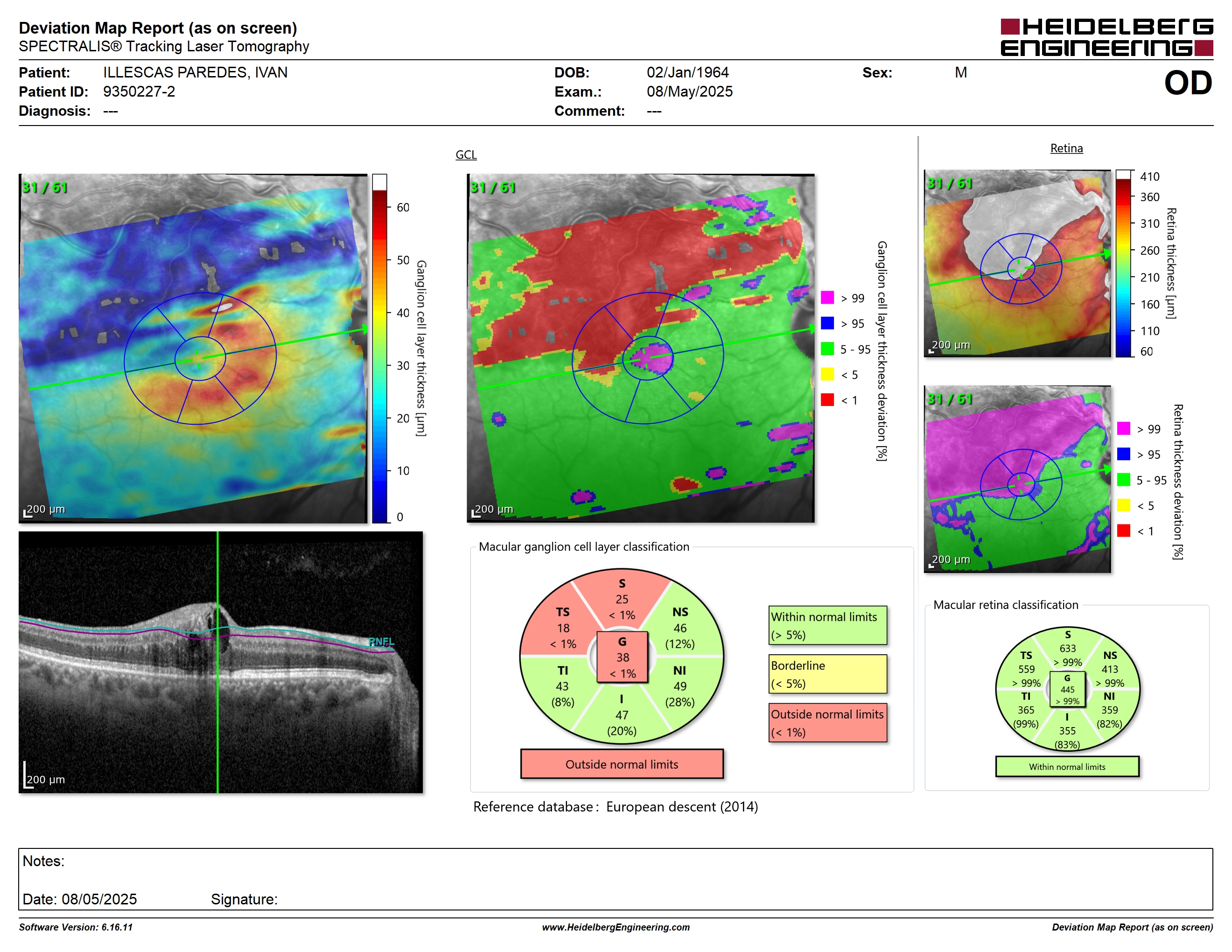Click the TI sector value 43 in GCL chart
Screen dimensions: 1232x952
tap(562, 686)
